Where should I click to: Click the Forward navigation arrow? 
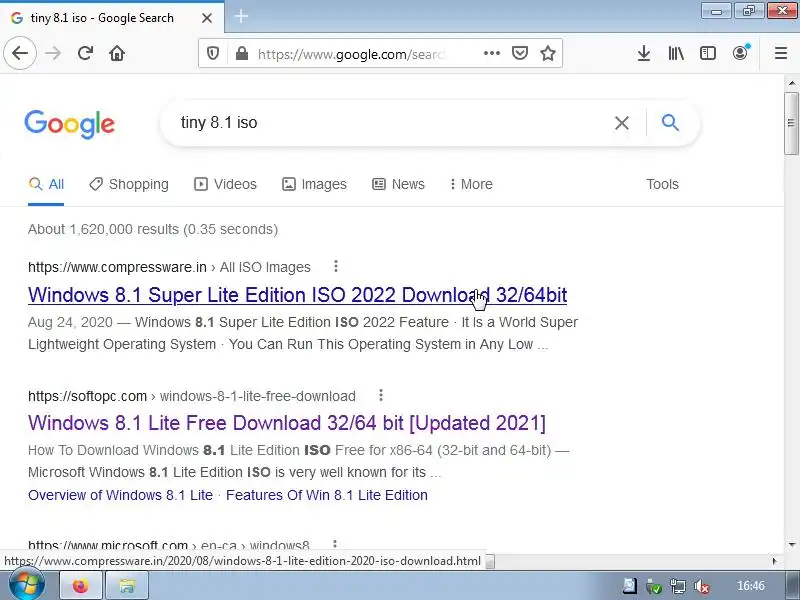pos(53,53)
